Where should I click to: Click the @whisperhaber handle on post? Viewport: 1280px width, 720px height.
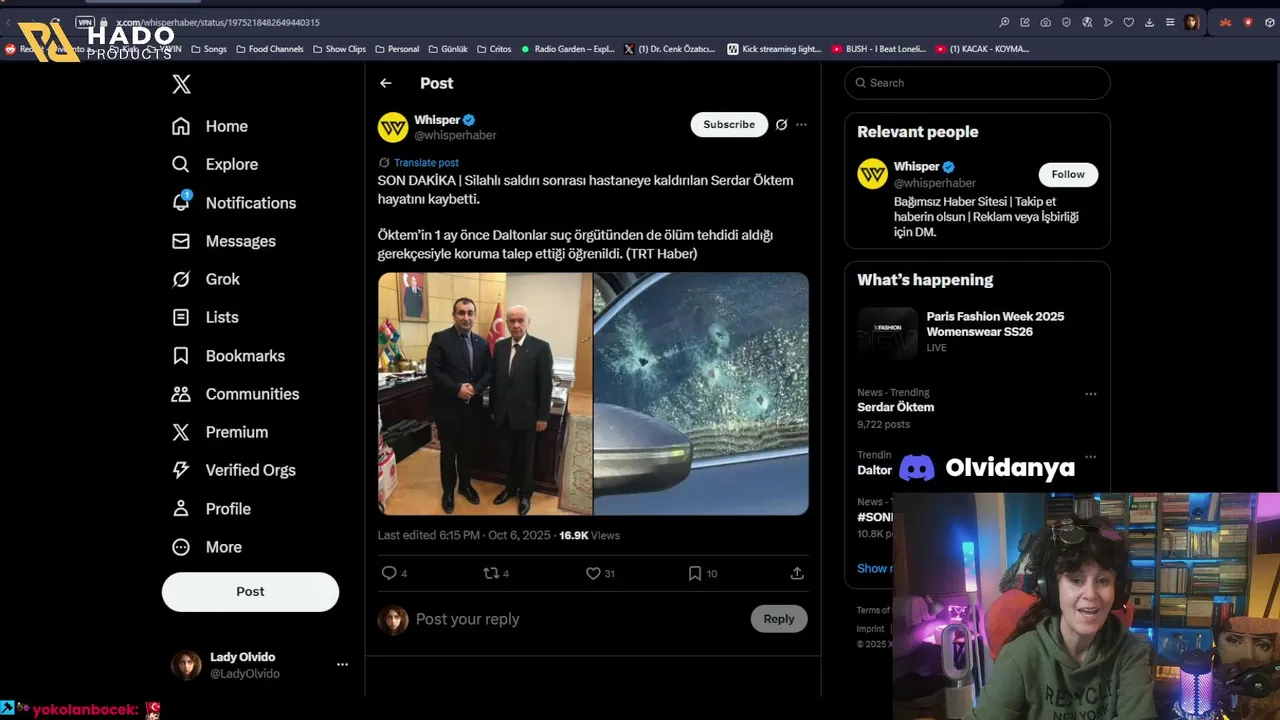pos(455,135)
